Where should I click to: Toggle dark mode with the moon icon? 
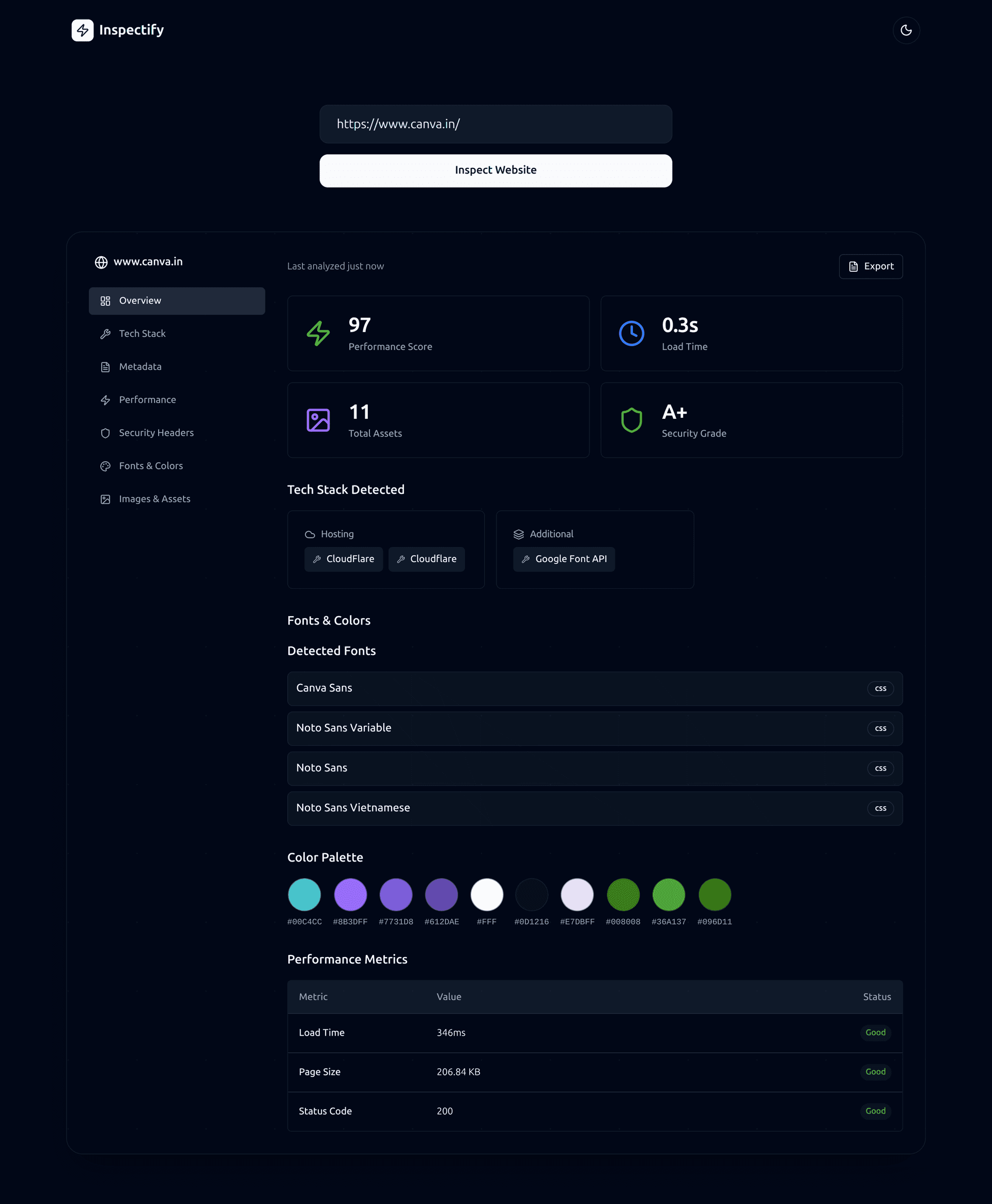pos(906,30)
